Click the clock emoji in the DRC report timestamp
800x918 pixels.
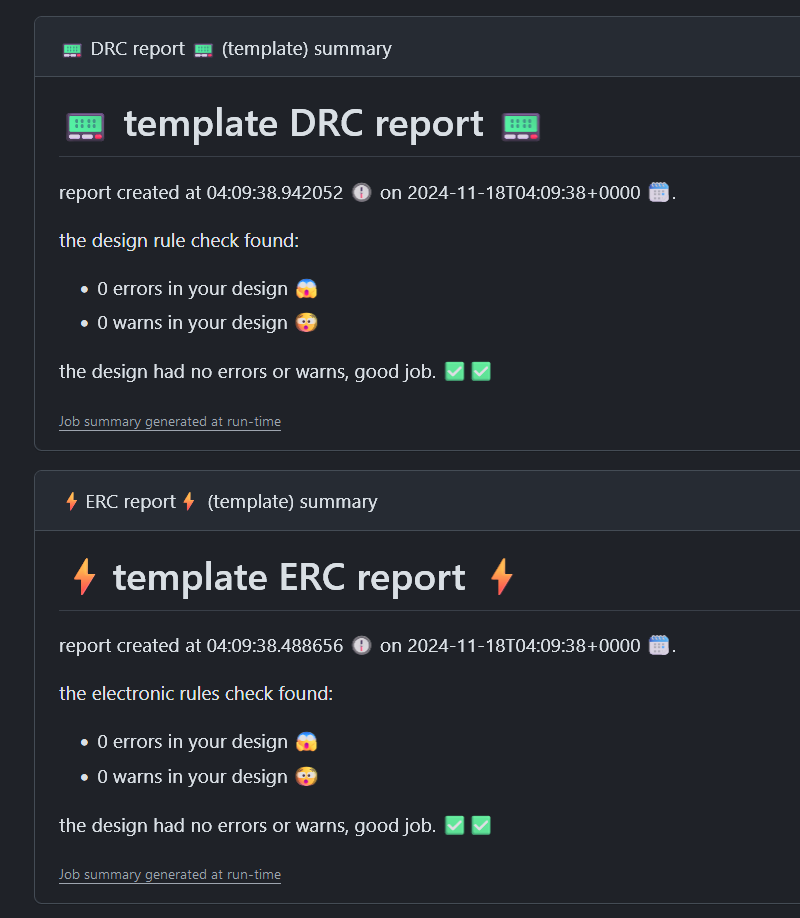(362, 192)
